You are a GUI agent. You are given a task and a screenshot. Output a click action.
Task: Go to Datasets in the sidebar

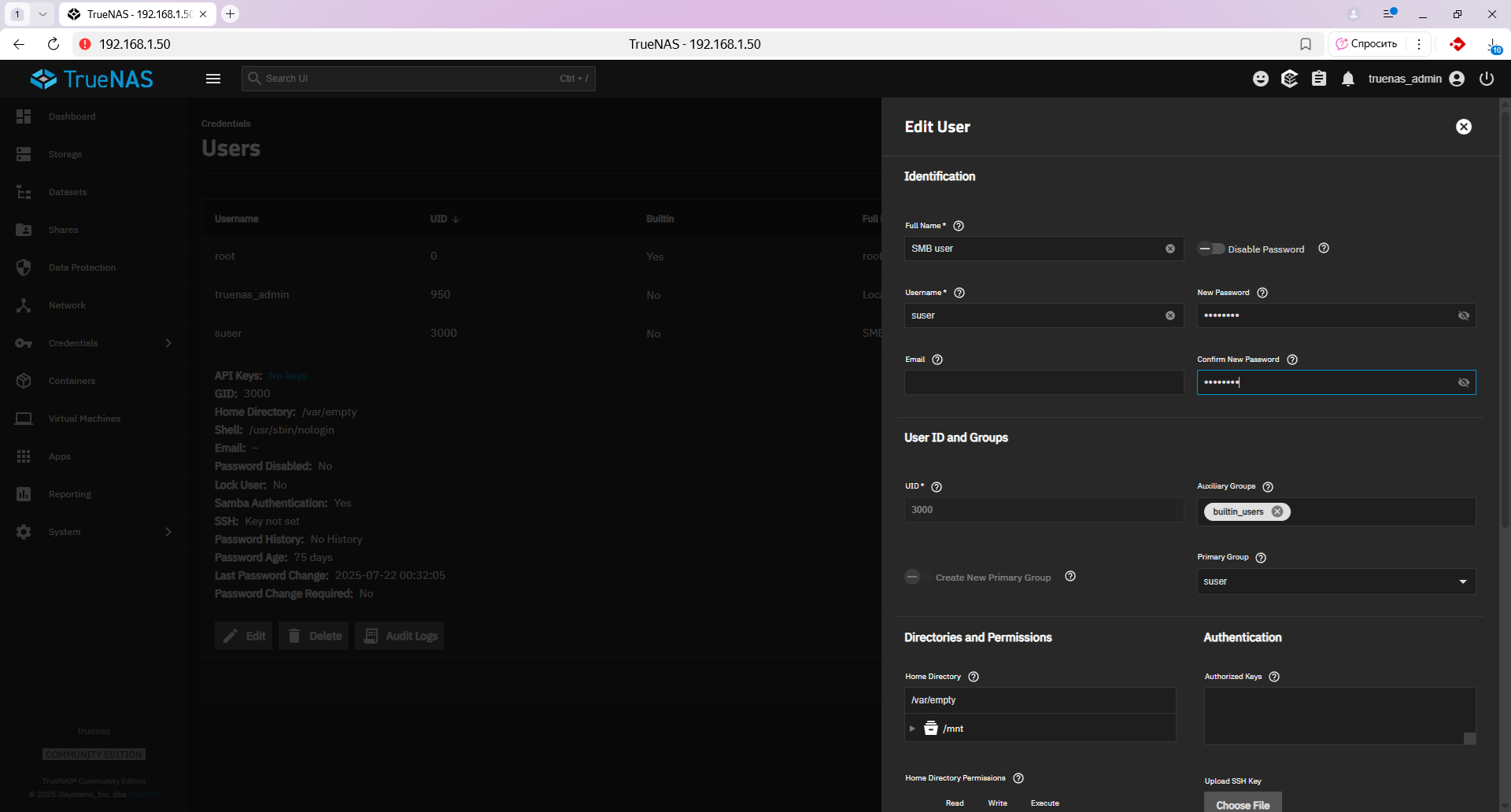tap(68, 192)
